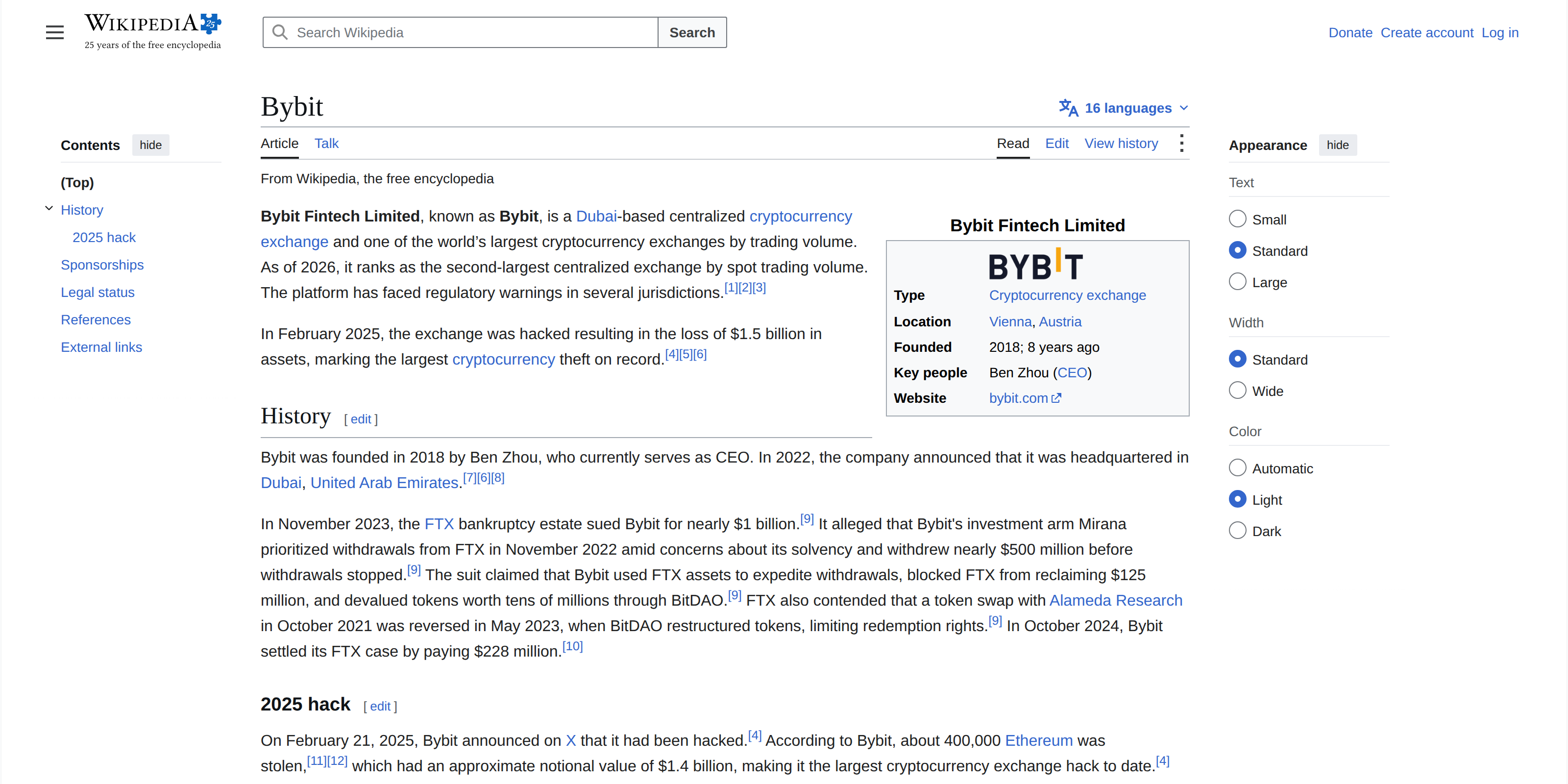Open the Edit tab
The image size is (1568, 784).
point(1057,144)
